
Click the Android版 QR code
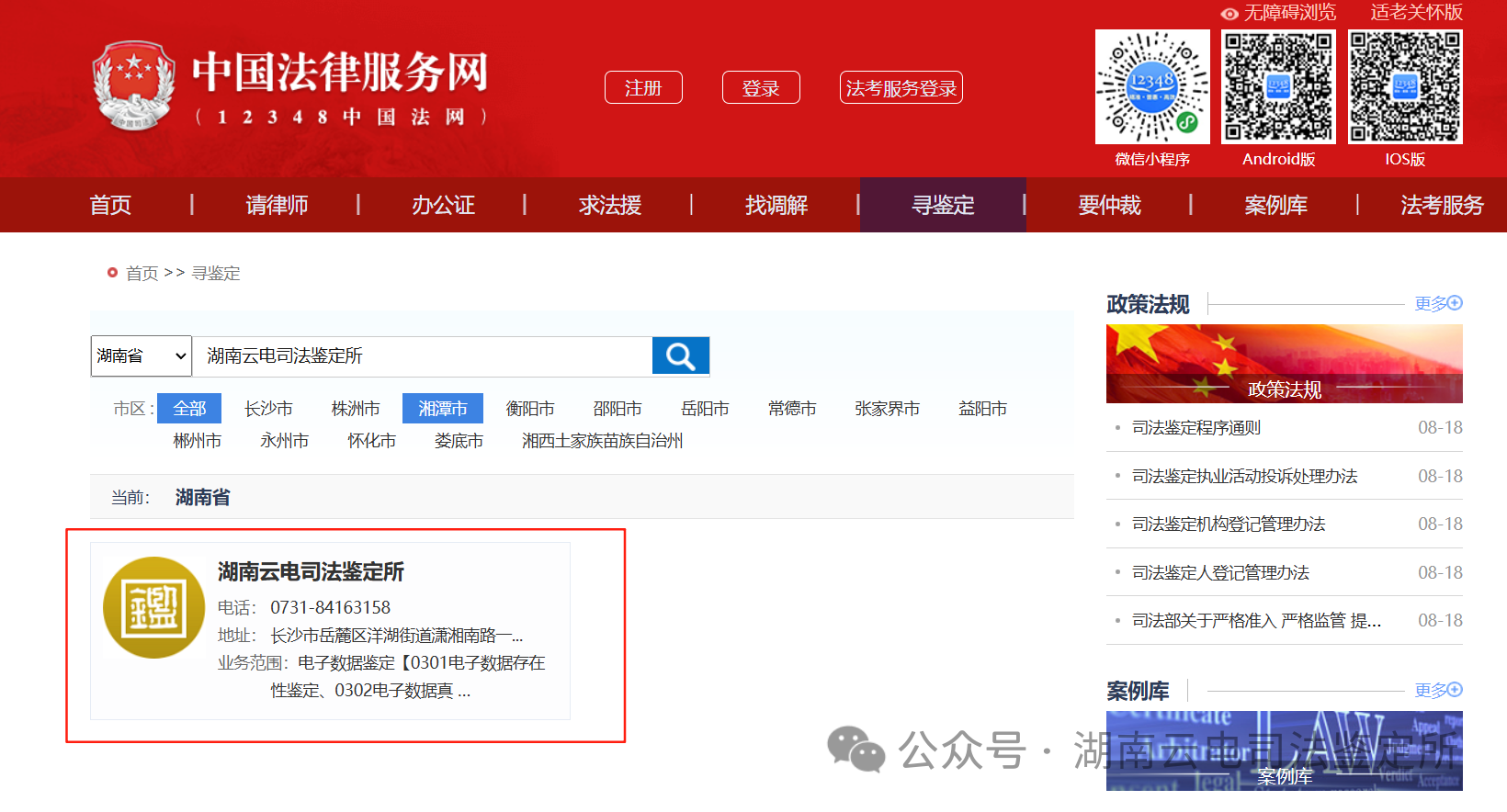(1278, 87)
